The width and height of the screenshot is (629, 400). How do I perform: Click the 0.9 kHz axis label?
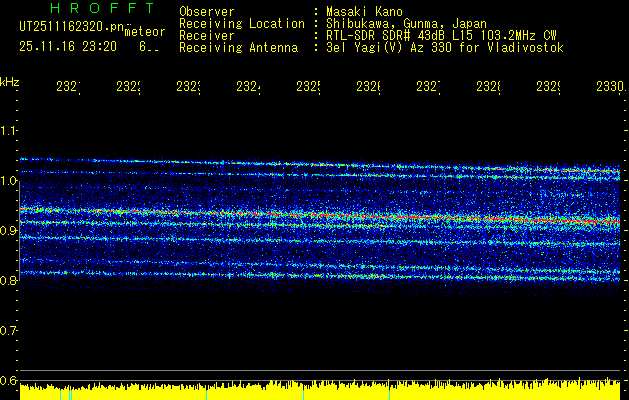click(x=8, y=230)
